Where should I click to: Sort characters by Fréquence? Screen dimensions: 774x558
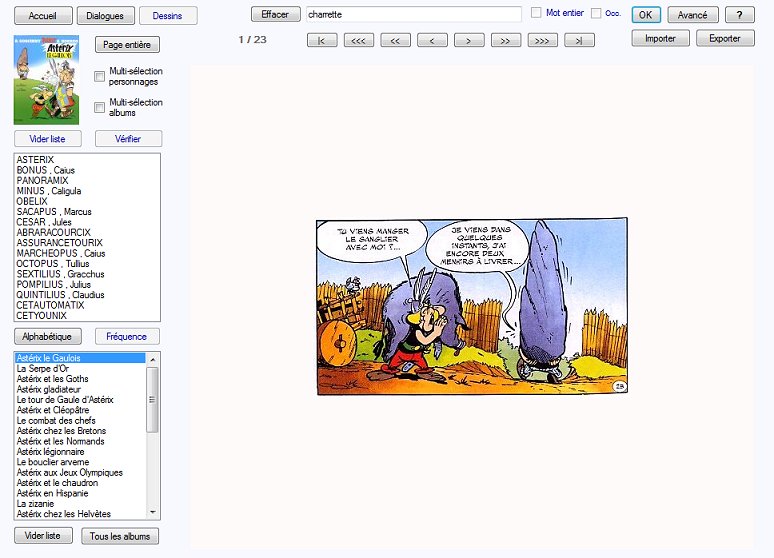coord(127,336)
